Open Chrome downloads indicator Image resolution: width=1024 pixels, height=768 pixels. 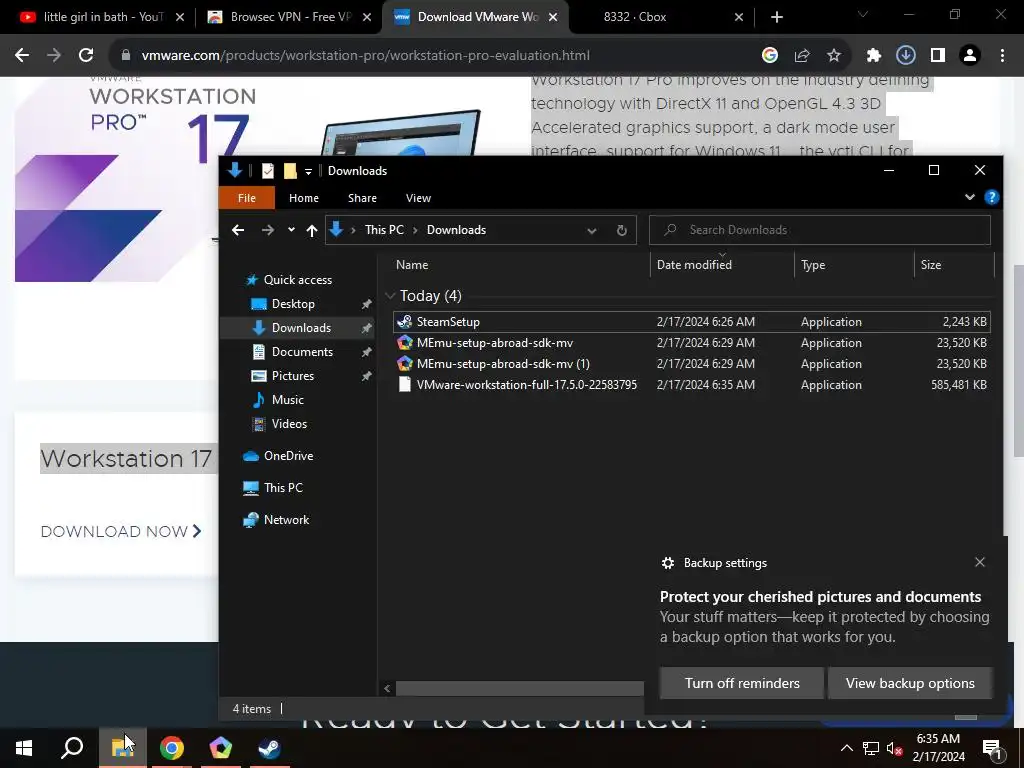point(905,56)
